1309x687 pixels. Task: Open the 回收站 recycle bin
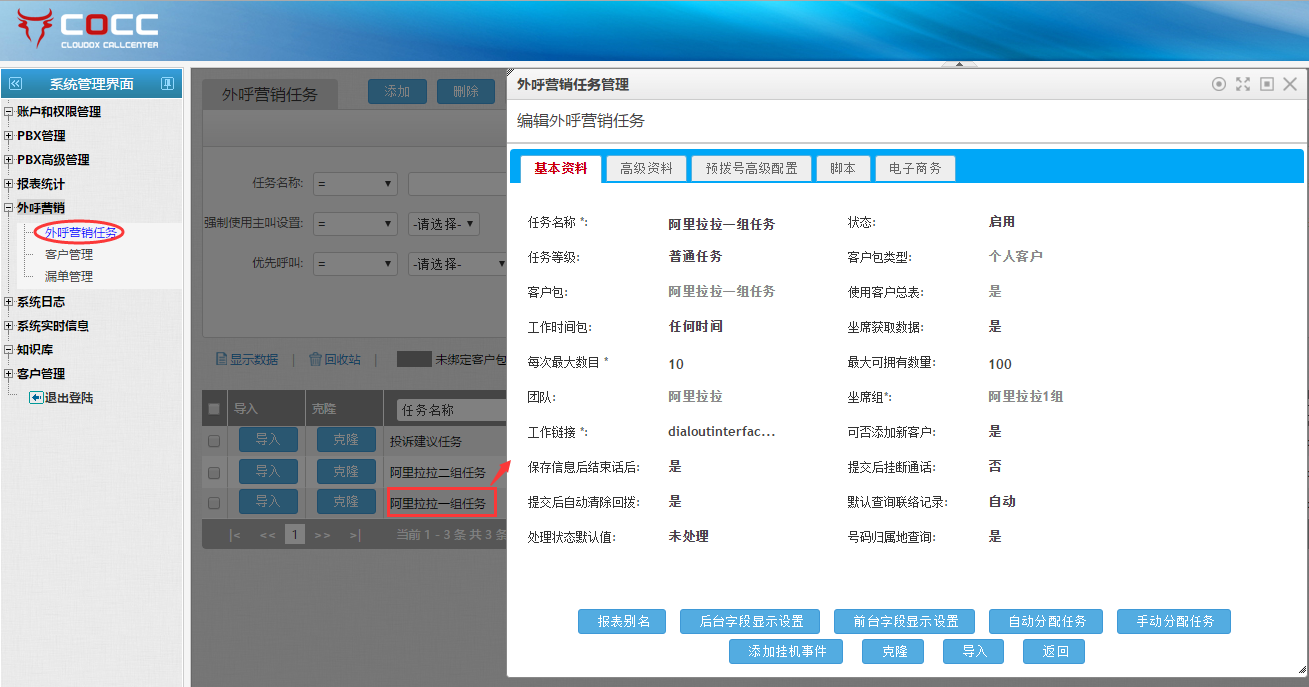(x=334, y=359)
